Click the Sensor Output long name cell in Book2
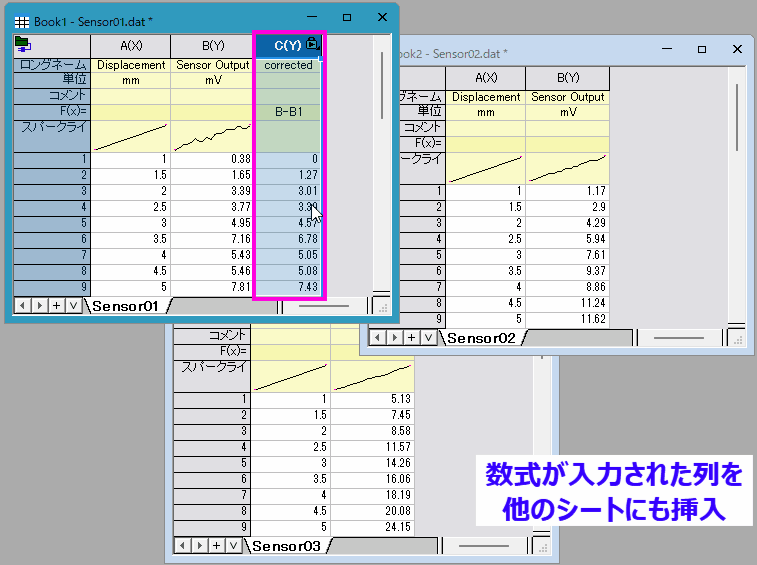This screenshot has width=757, height=565. tap(568, 97)
